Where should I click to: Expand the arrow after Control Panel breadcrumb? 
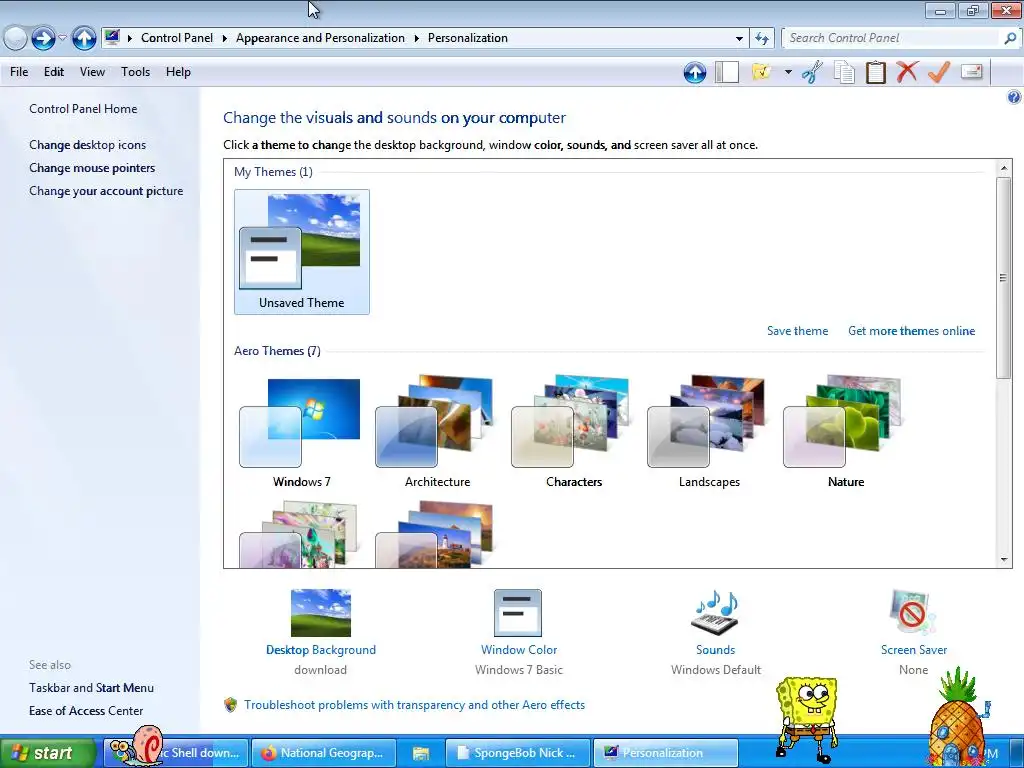(x=224, y=38)
